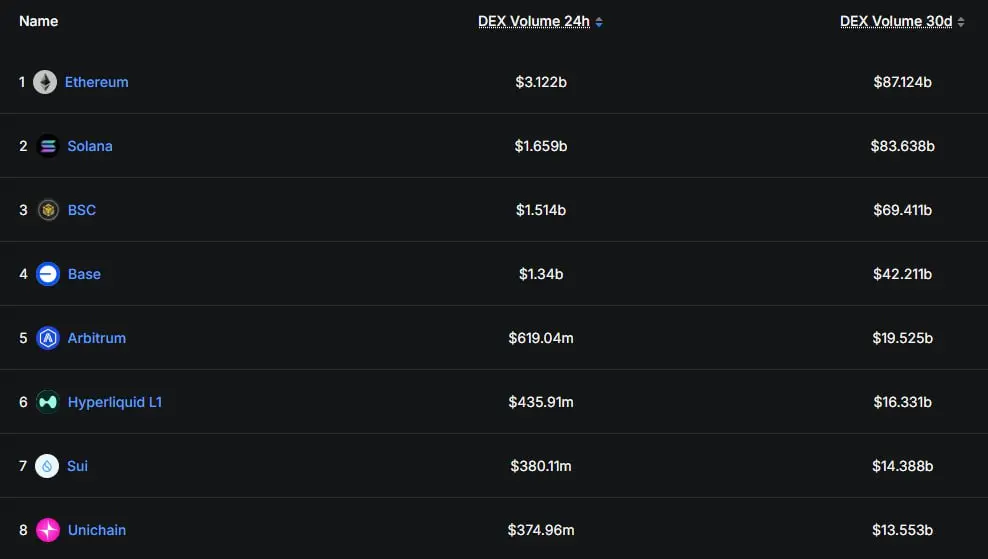Click the Solana chain logo icon
The image size is (988, 559).
tap(48, 146)
